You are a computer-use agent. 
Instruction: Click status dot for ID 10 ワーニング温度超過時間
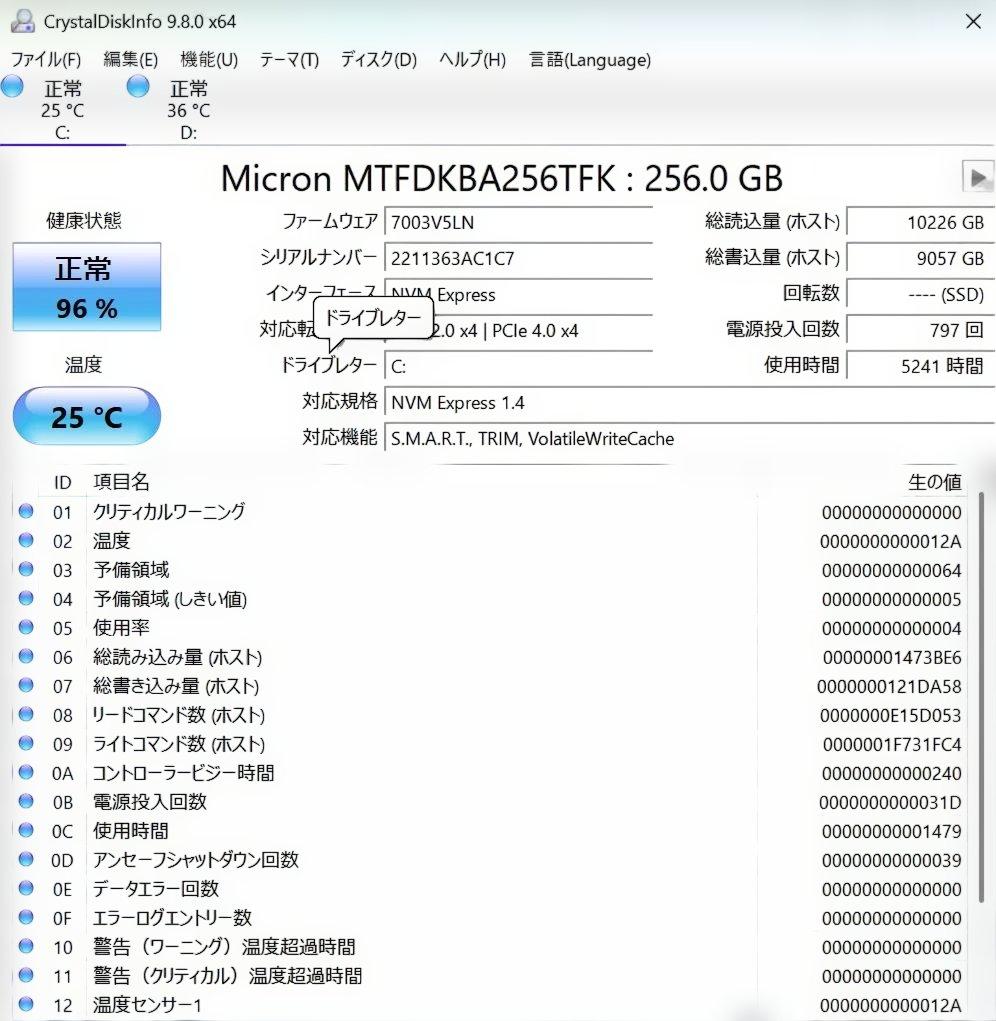(26, 946)
